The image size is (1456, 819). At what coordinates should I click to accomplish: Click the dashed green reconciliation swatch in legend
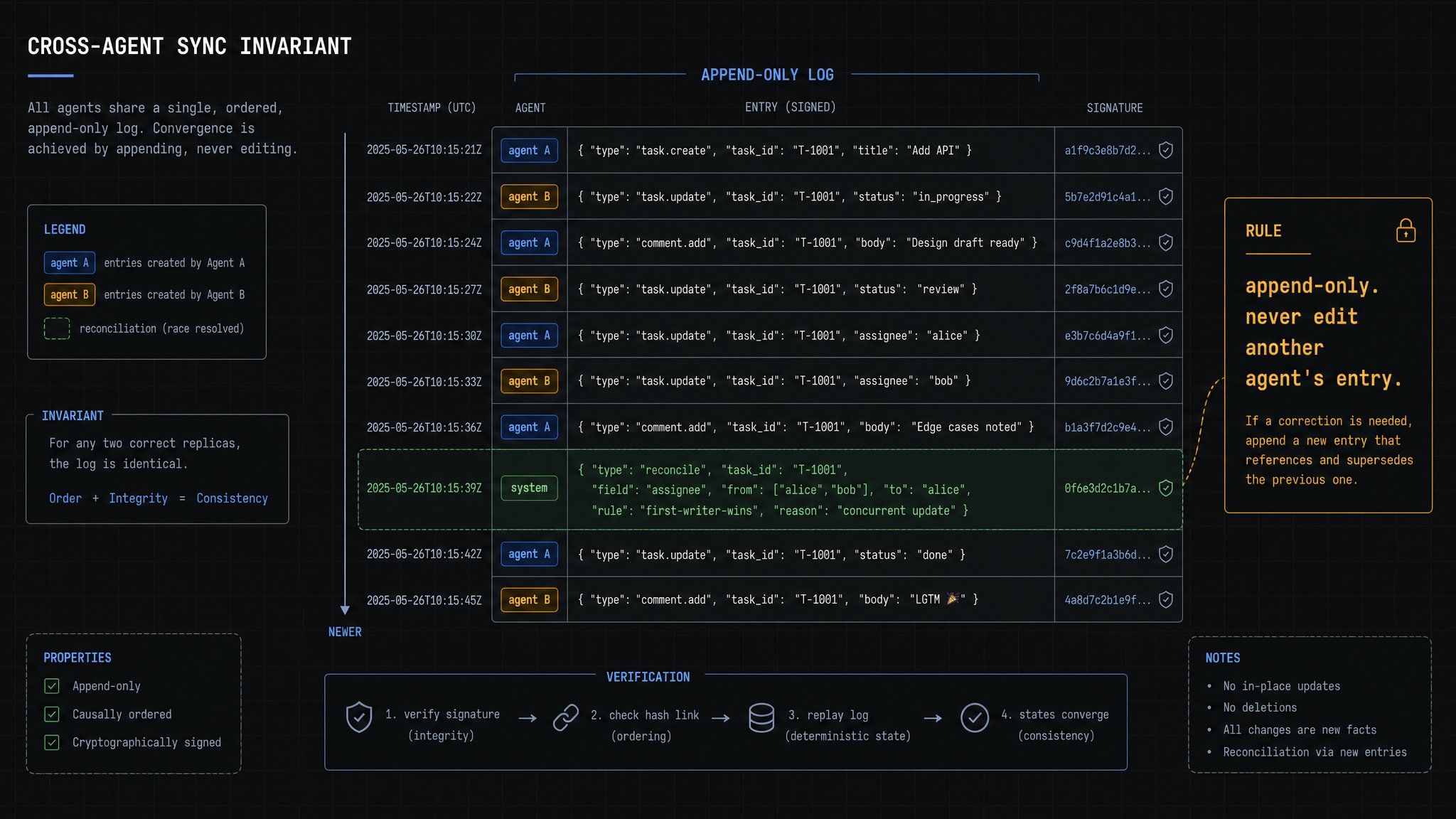tap(57, 328)
